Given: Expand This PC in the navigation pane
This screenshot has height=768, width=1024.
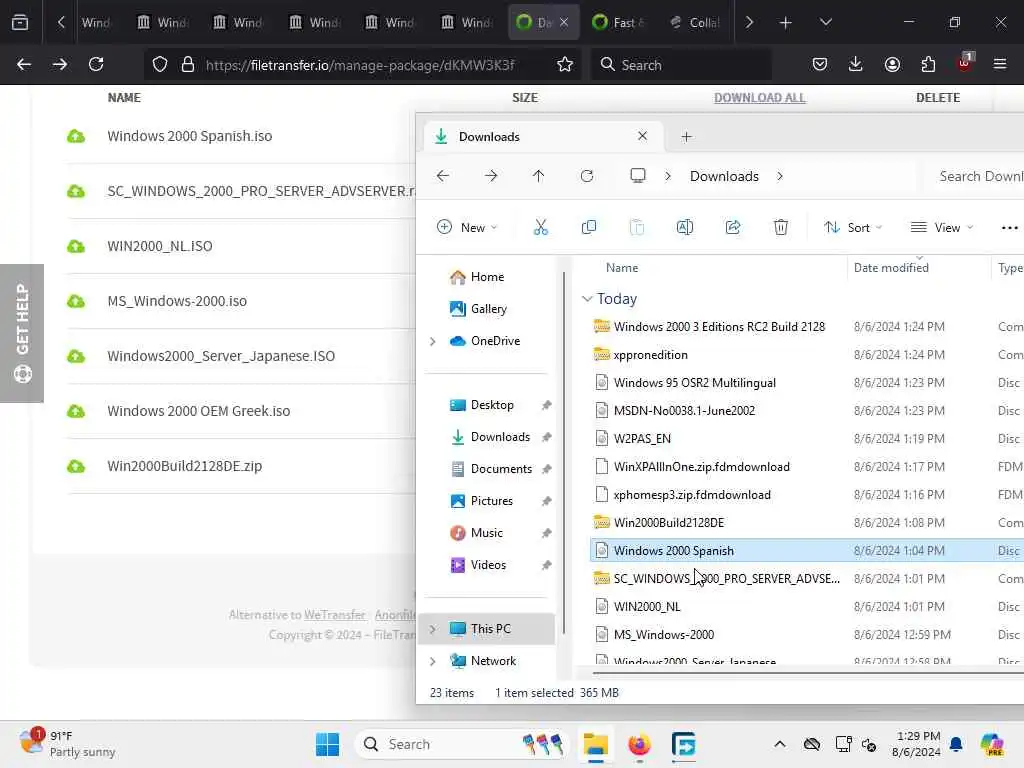Looking at the screenshot, I should [x=432, y=629].
